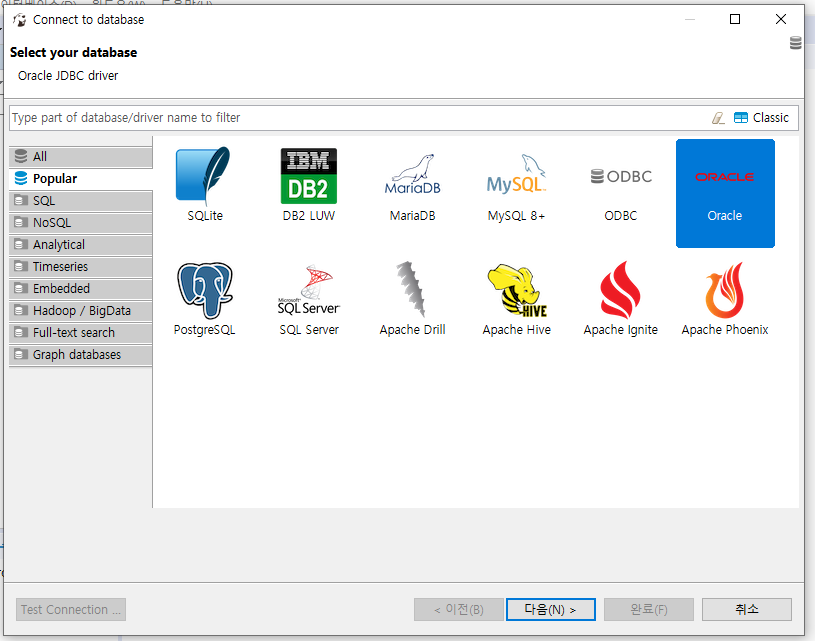Select the Oracle database tile
This screenshot has width=815, height=641.
click(x=725, y=193)
